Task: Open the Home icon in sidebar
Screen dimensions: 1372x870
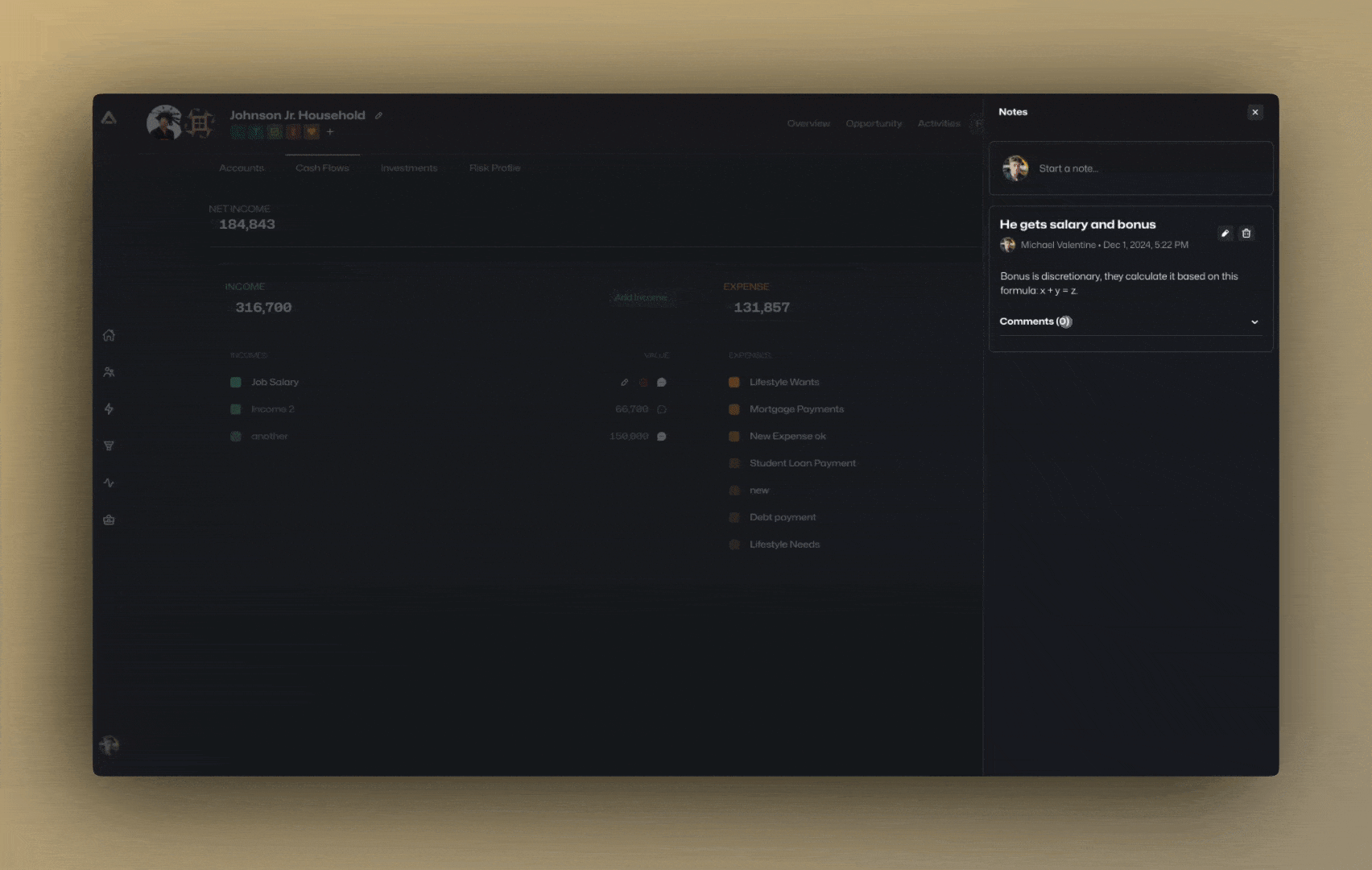Action: pos(109,335)
